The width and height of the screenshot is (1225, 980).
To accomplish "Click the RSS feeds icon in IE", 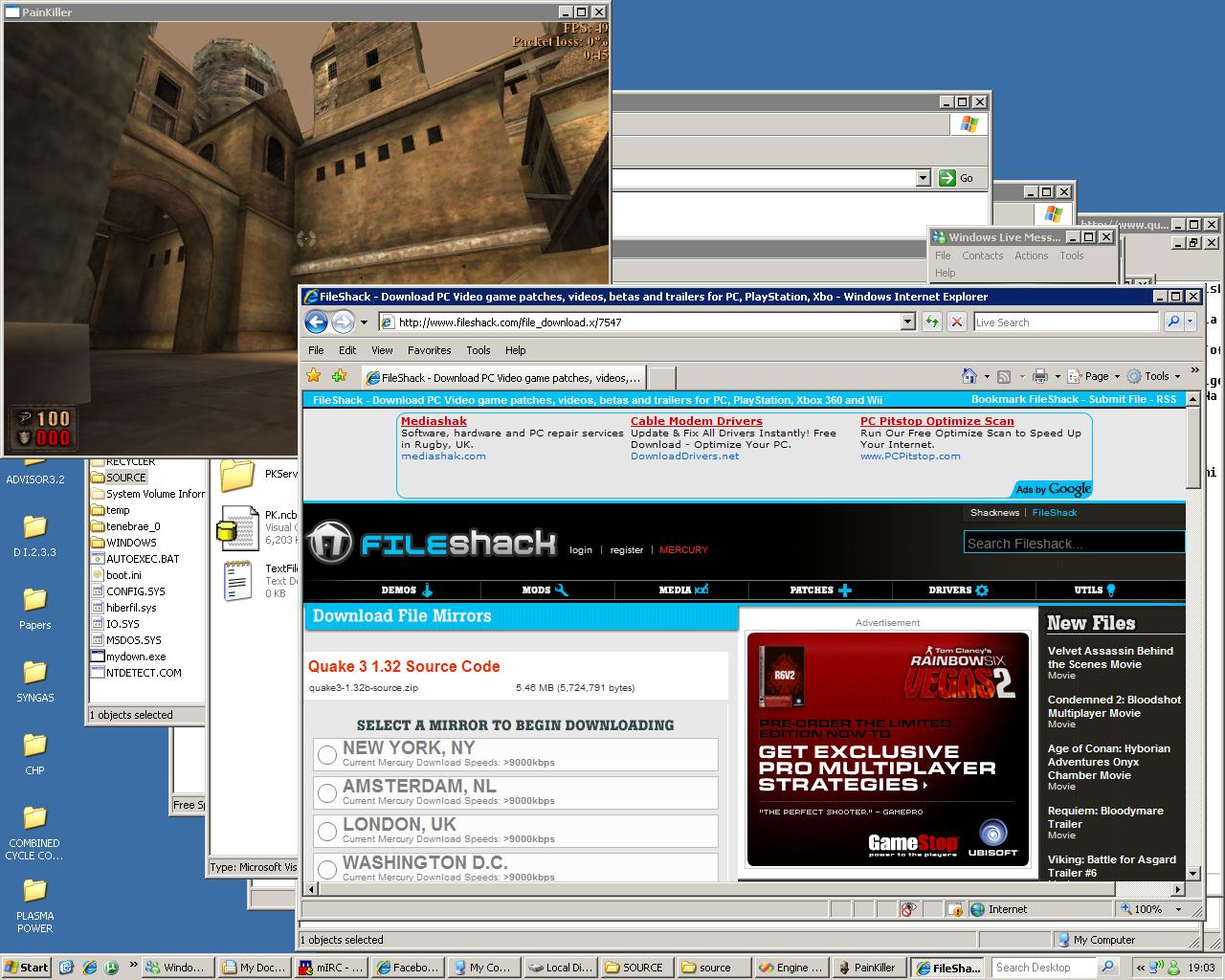I will click(x=1004, y=376).
